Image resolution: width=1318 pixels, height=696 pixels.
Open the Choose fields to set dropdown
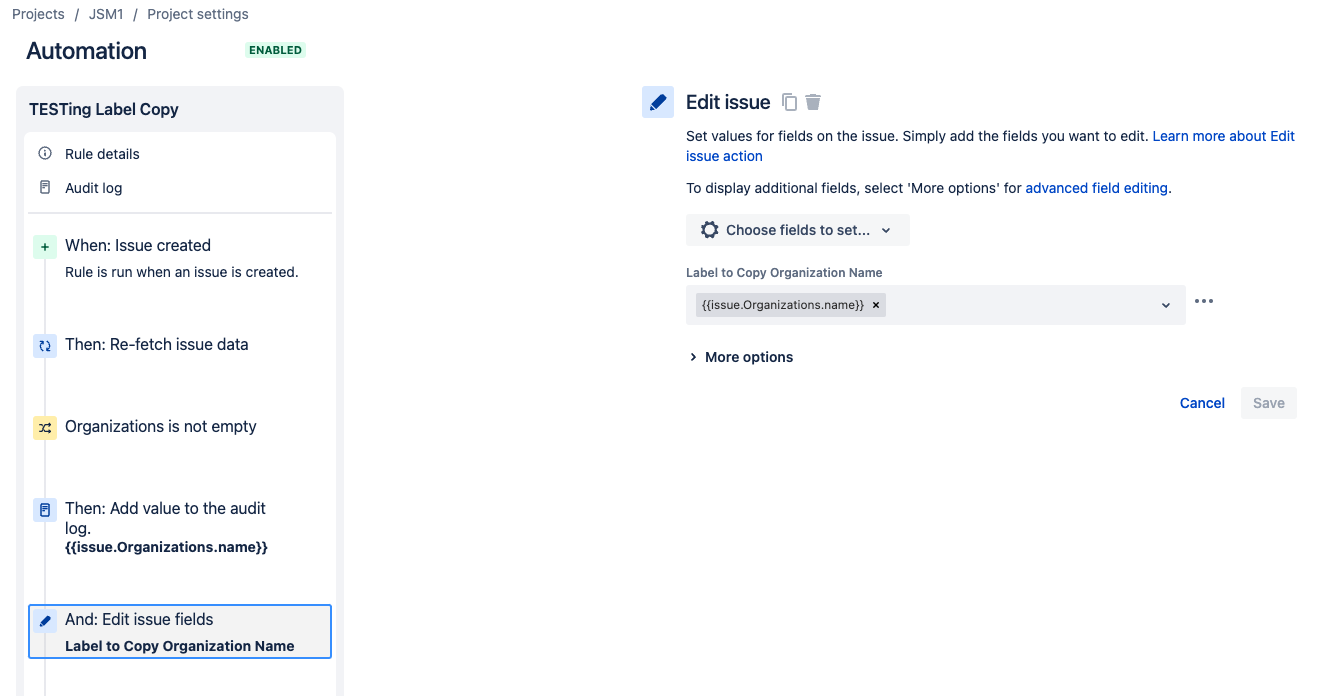point(797,230)
